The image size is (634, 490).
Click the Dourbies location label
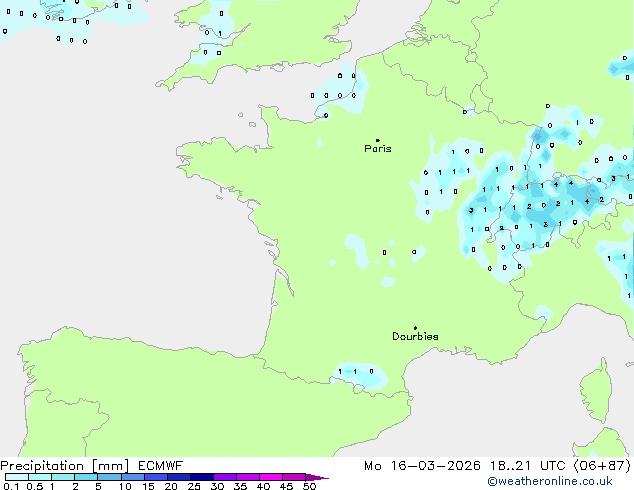pyautogui.click(x=415, y=337)
